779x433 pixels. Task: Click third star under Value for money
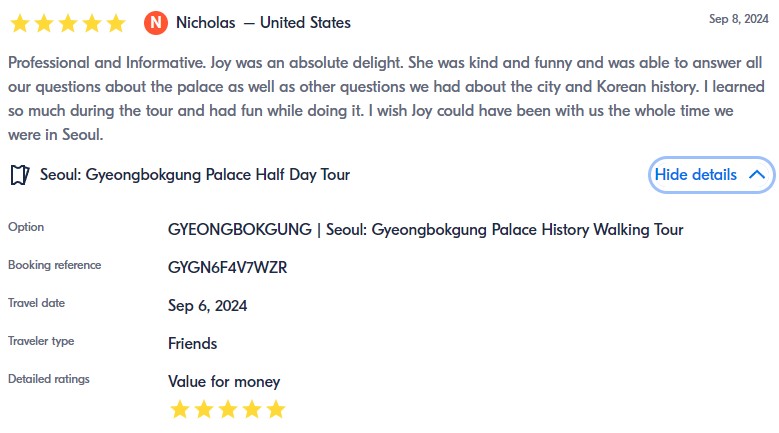click(x=228, y=409)
